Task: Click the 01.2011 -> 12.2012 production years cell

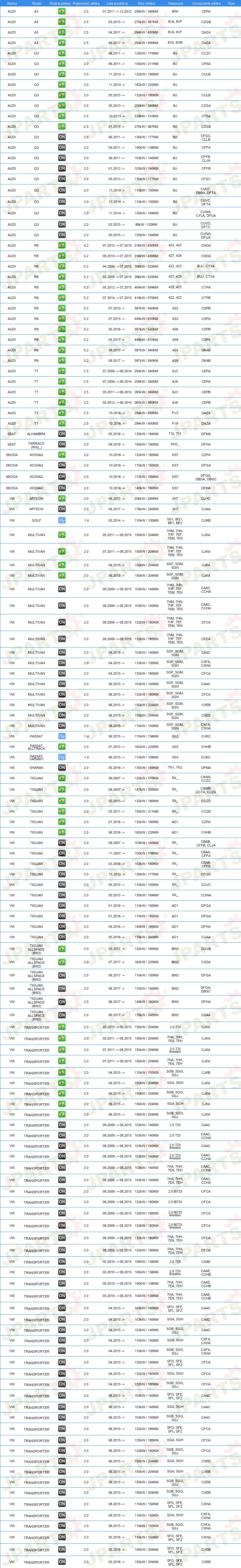Action: [x=117, y=12]
